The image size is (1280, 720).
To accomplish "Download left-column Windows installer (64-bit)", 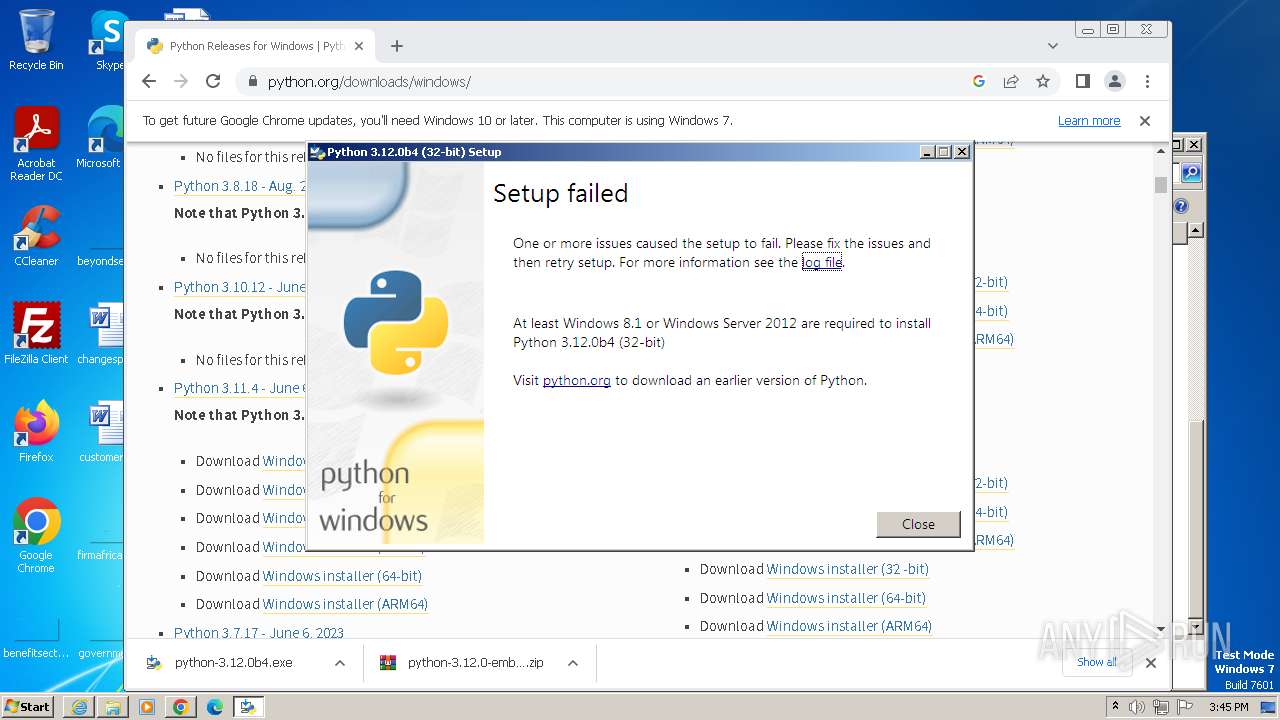I will (x=342, y=576).
